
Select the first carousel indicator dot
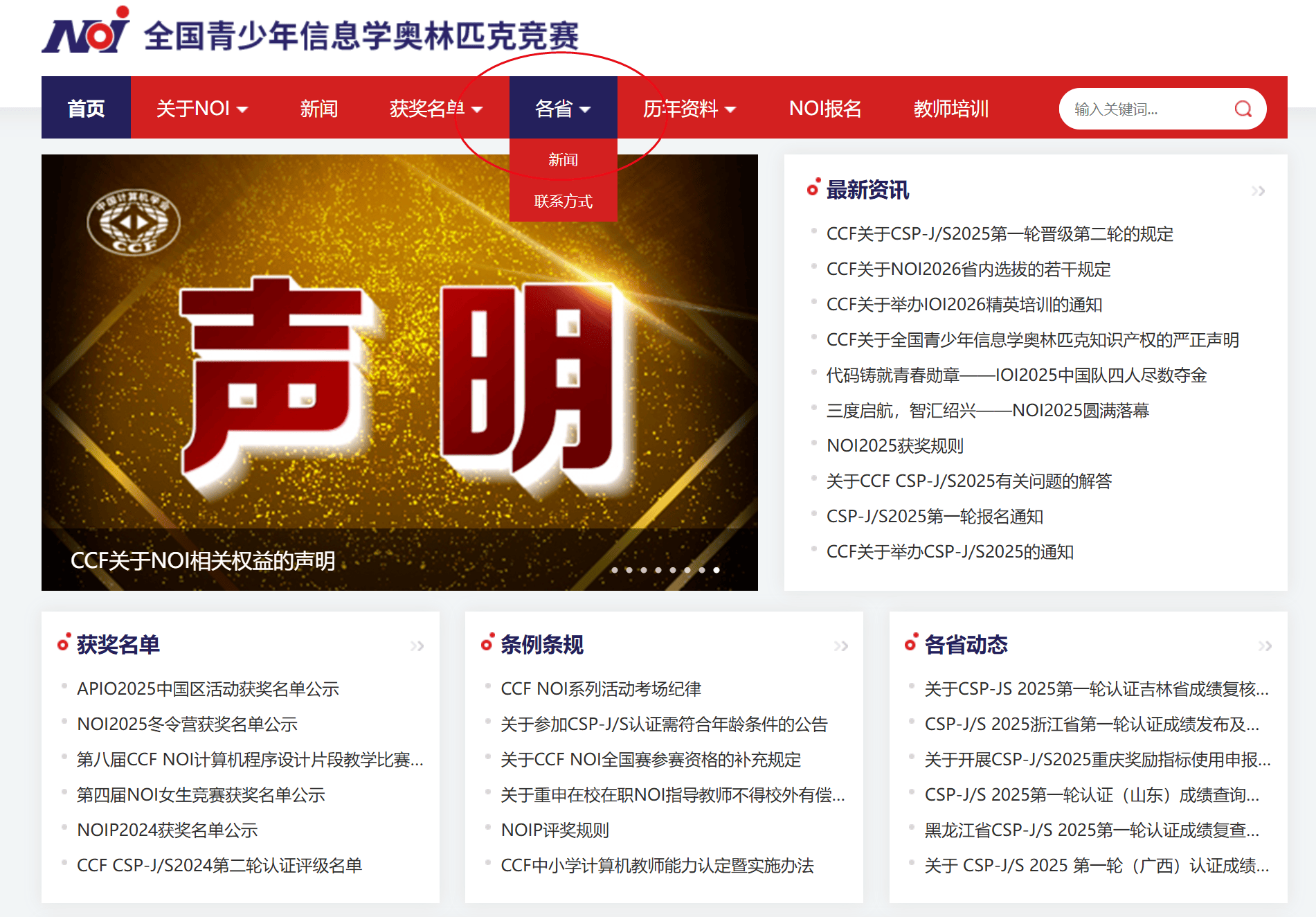615,570
